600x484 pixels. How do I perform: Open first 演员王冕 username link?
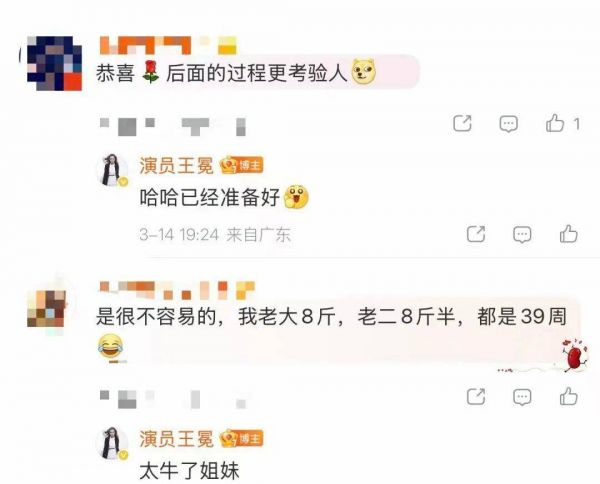[176, 166]
